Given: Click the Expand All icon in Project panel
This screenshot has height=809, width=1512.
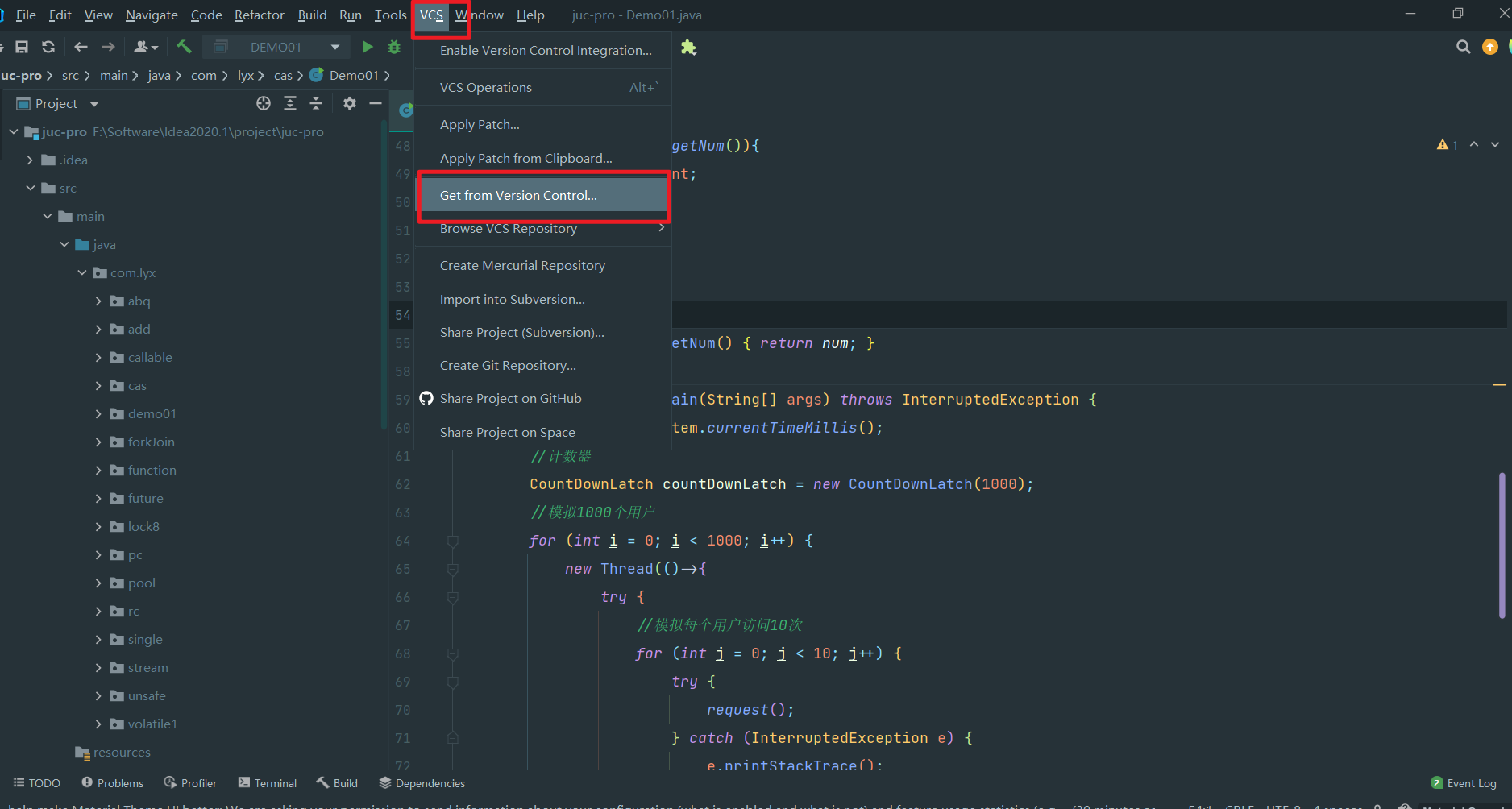Looking at the screenshot, I should (x=290, y=103).
